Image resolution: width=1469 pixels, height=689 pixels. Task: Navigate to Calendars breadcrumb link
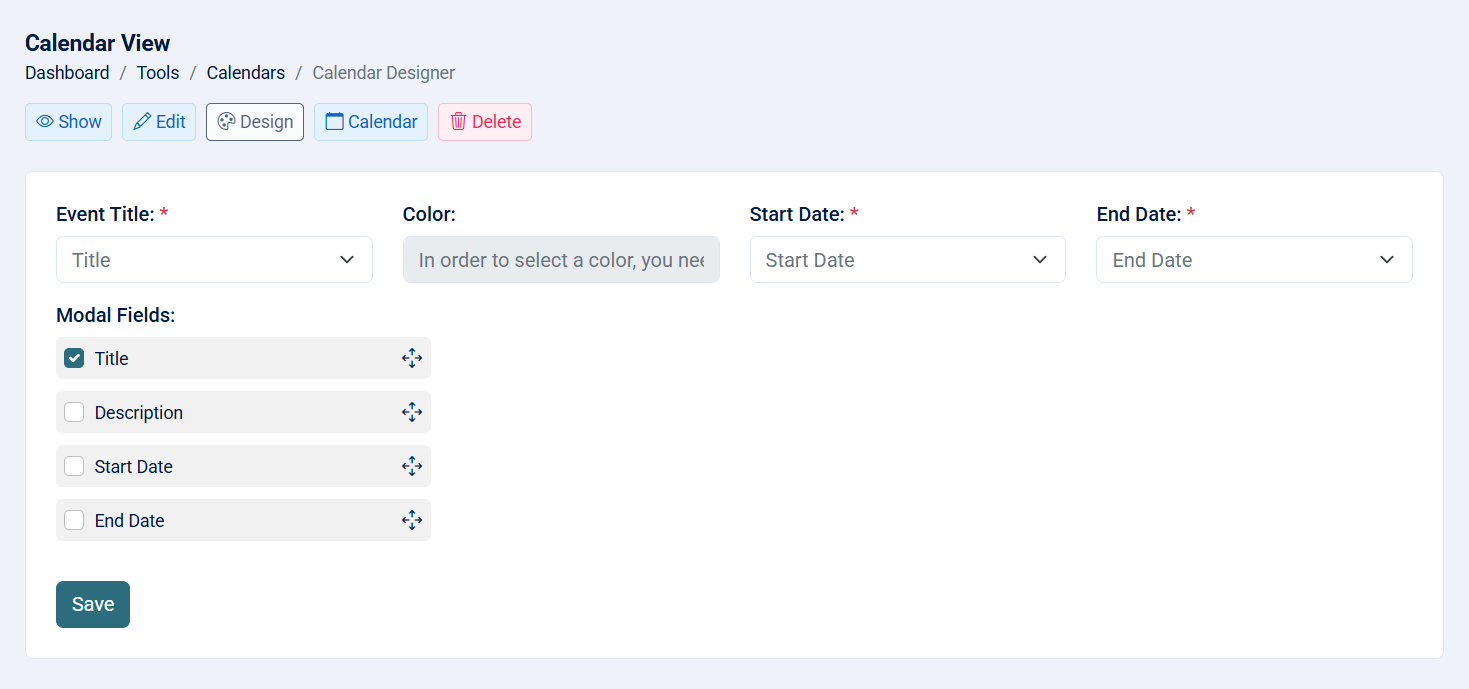tap(246, 73)
